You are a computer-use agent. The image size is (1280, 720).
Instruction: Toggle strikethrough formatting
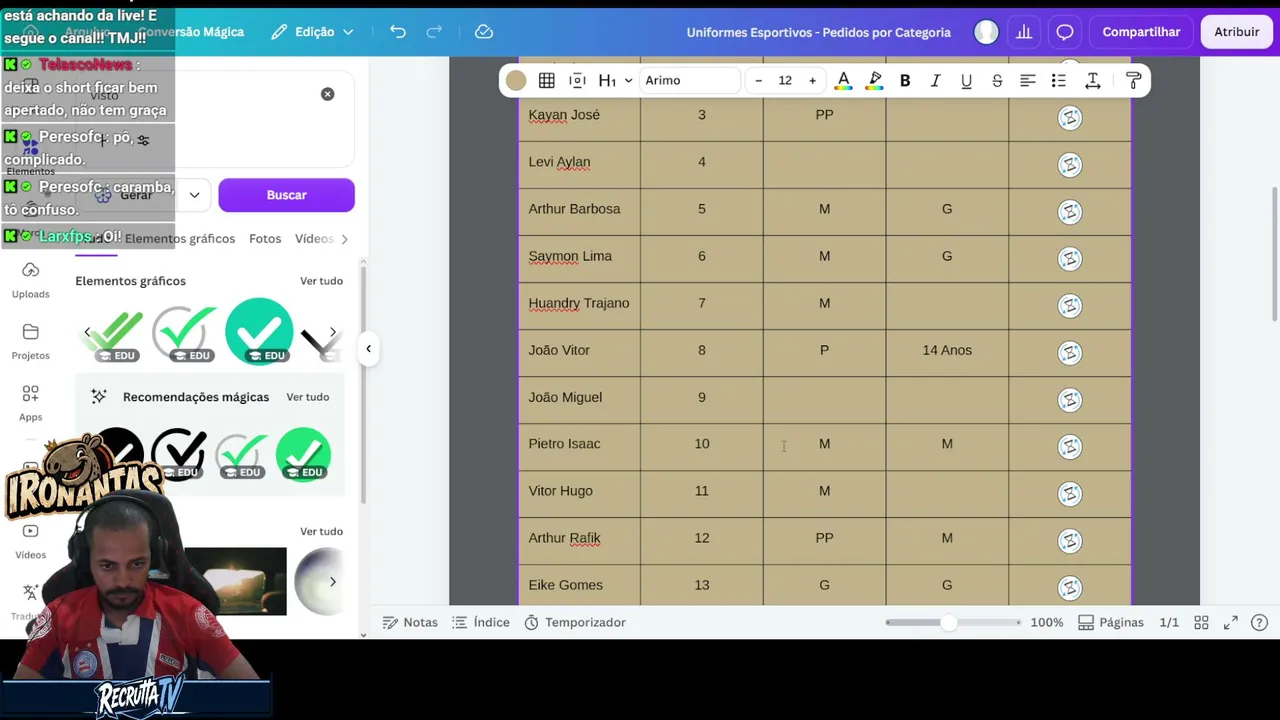tap(997, 80)
